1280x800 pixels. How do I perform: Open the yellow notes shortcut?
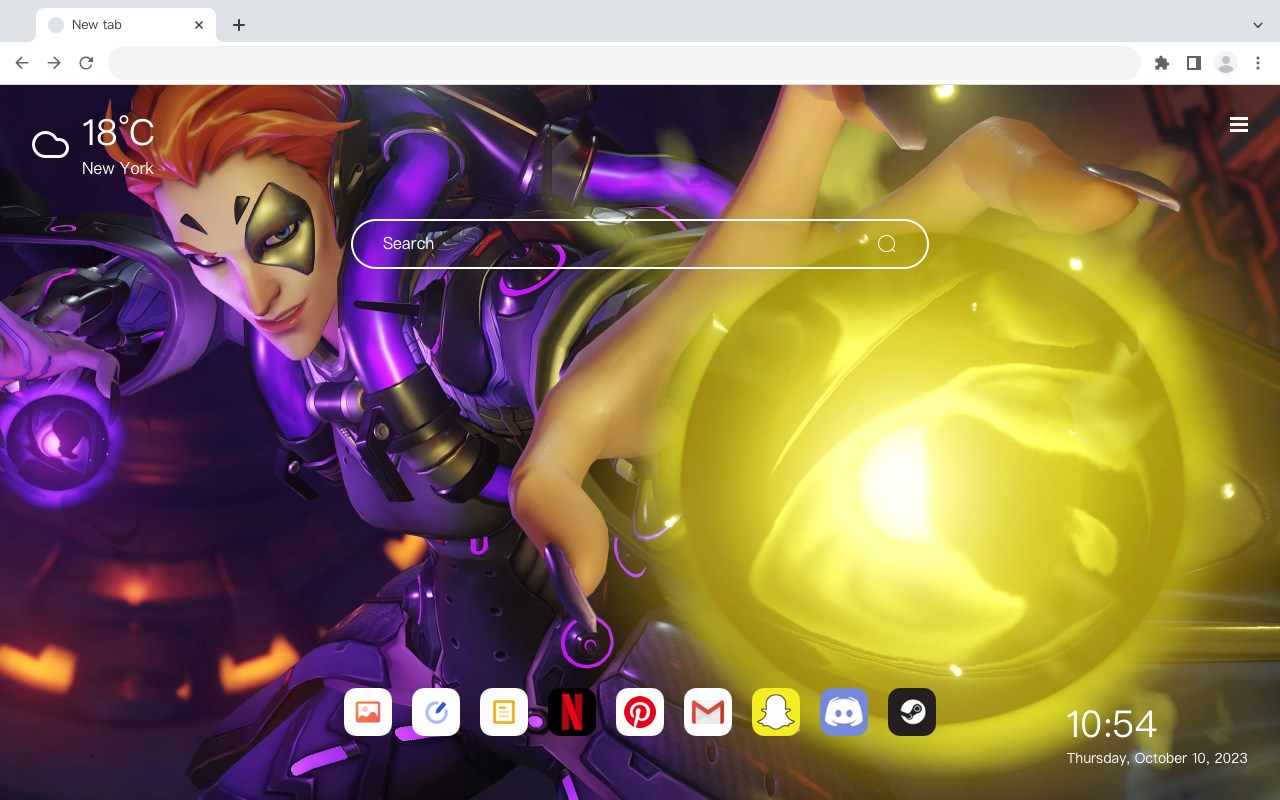(504, 712)
